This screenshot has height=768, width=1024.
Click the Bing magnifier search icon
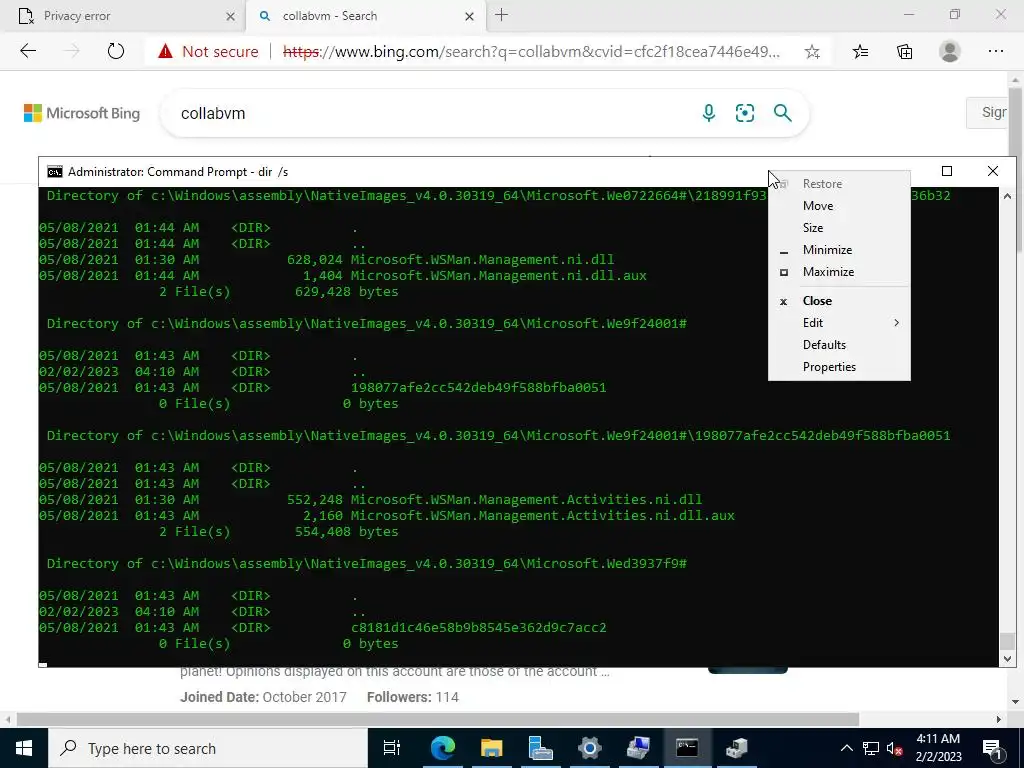pyautogui.click(x=782, y=113)
